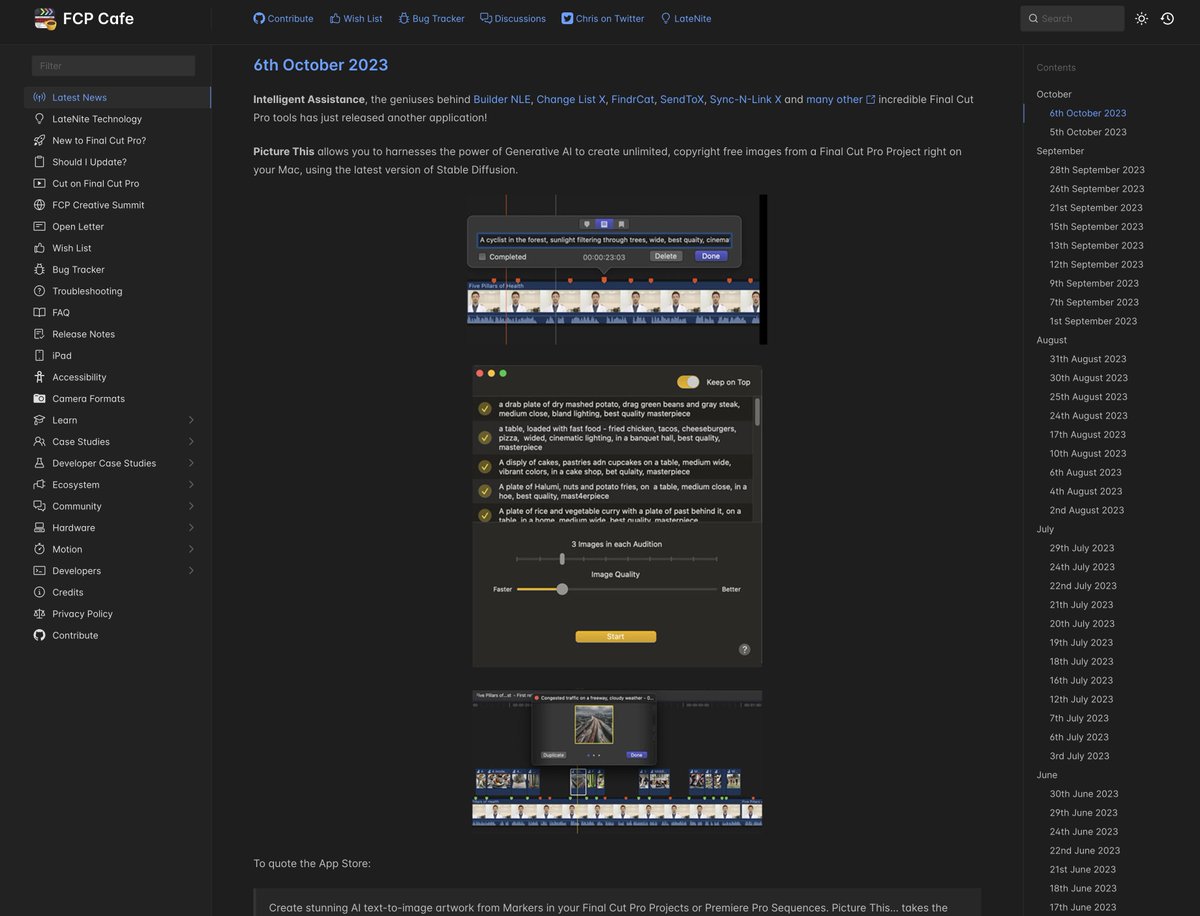
Task: Expand the Ecosystem section chevron
Action: 191,484
